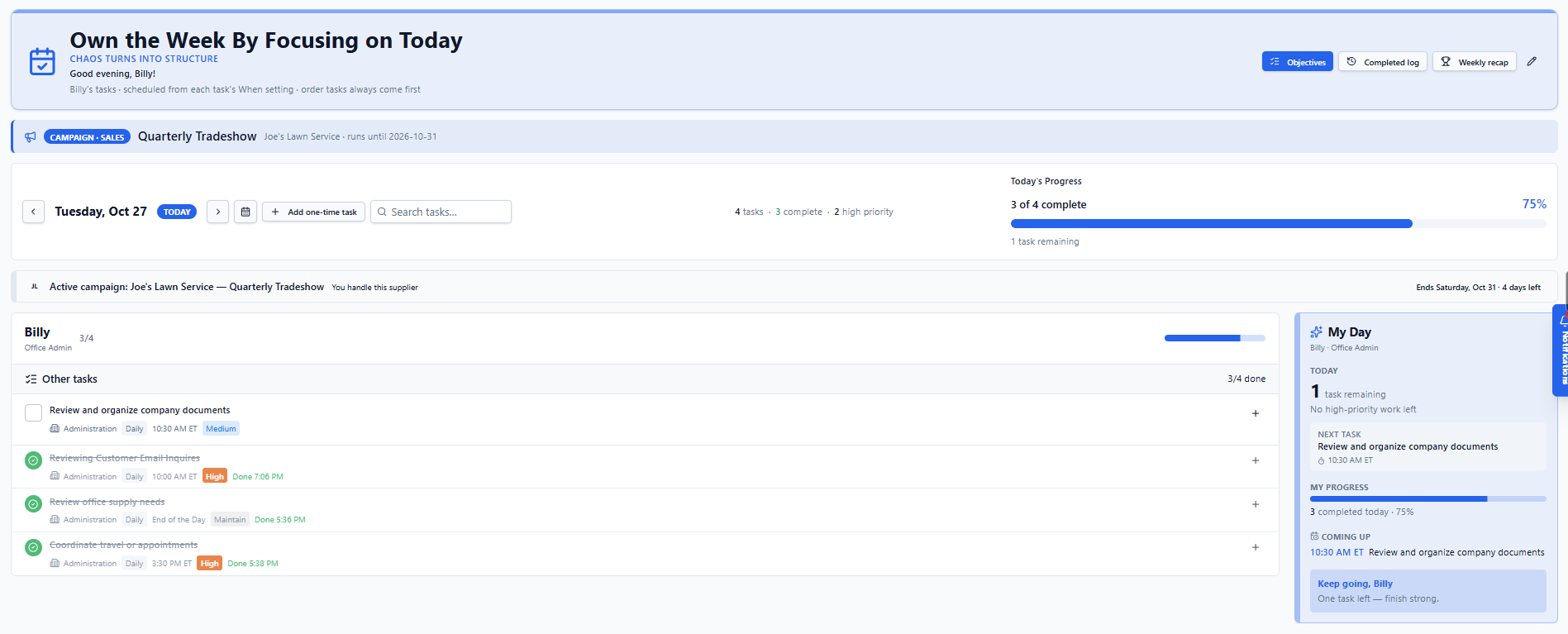Click High tag on Reviewing Customer Email Inquires

(x=215, y=476)
